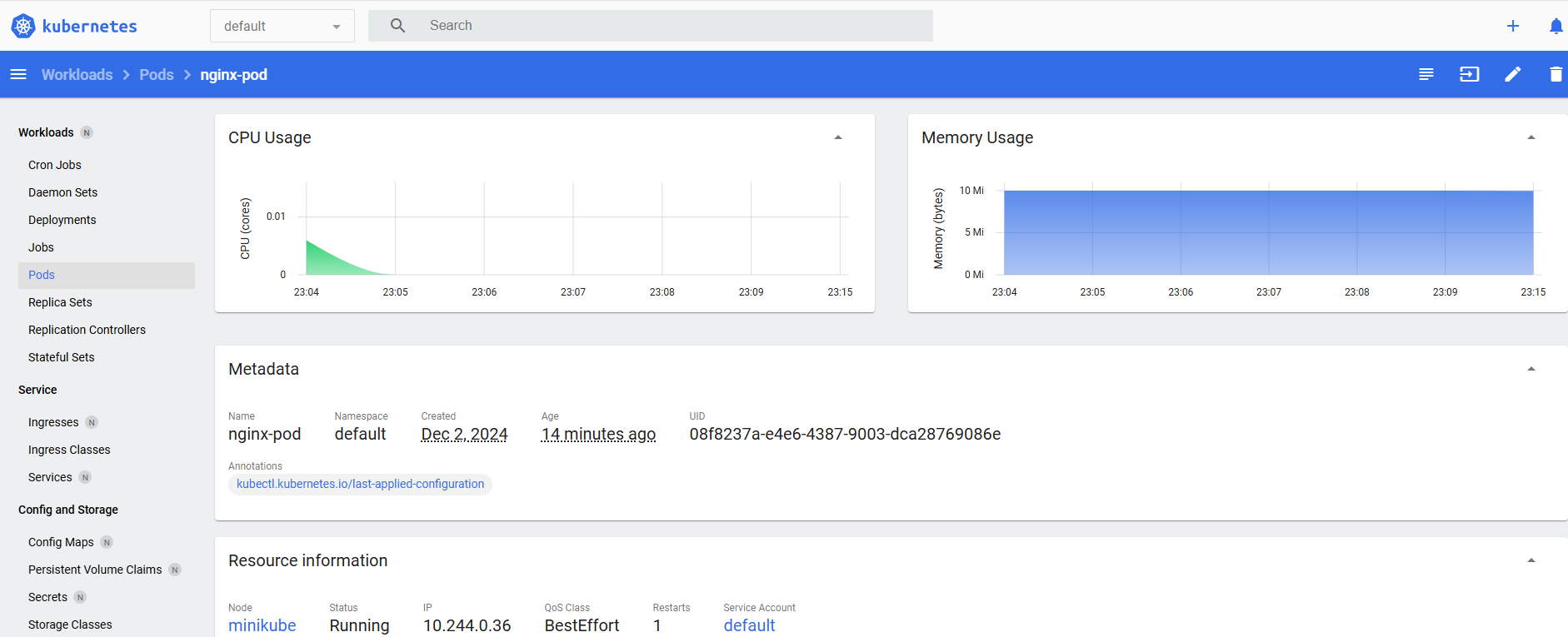Go to Pods breadcrumb
Screen dimensions: 1568x637
coord(157,74)
